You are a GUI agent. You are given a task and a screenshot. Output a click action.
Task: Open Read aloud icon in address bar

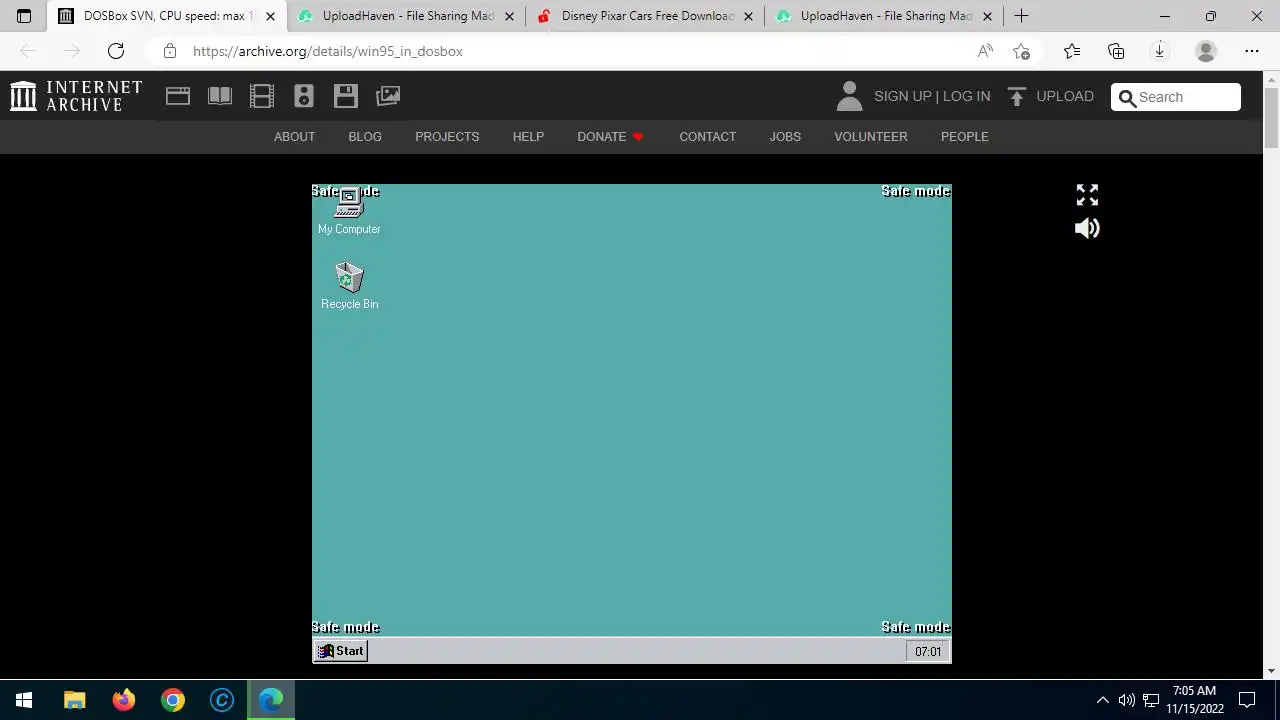click(985, 51)
